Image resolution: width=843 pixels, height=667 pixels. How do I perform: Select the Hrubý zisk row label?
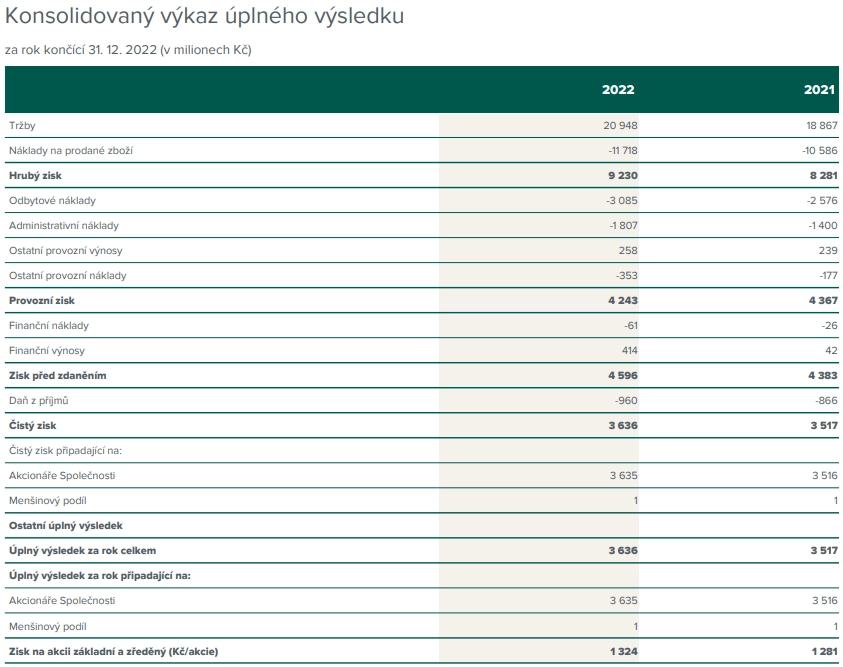click(x=35, y=176)
